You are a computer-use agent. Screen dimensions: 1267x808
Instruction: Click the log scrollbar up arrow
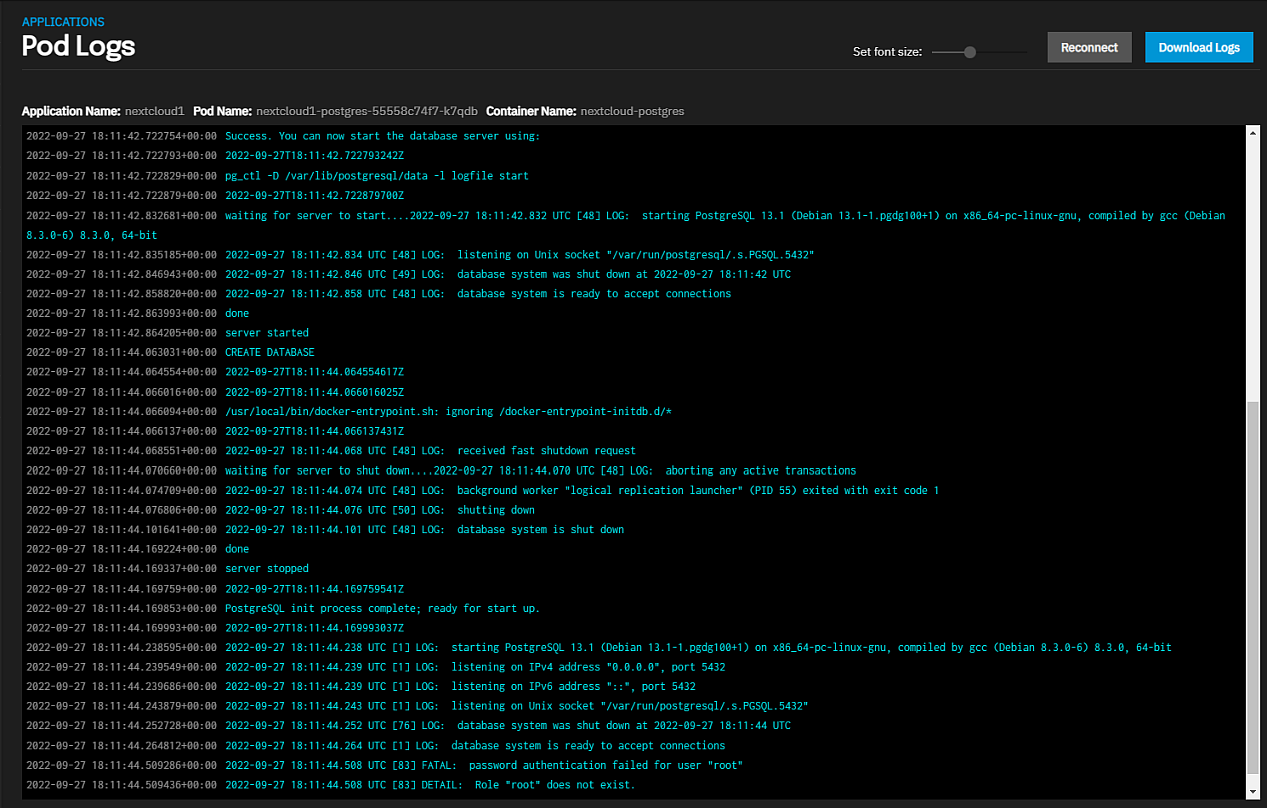coord(1253,133)
